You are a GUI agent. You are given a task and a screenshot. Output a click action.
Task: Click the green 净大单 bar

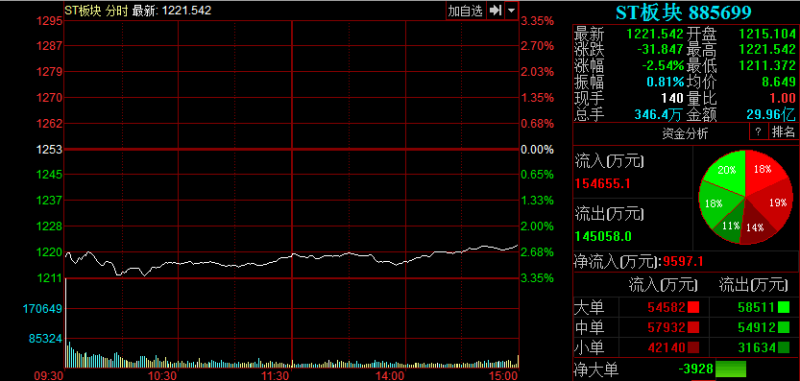731,369
